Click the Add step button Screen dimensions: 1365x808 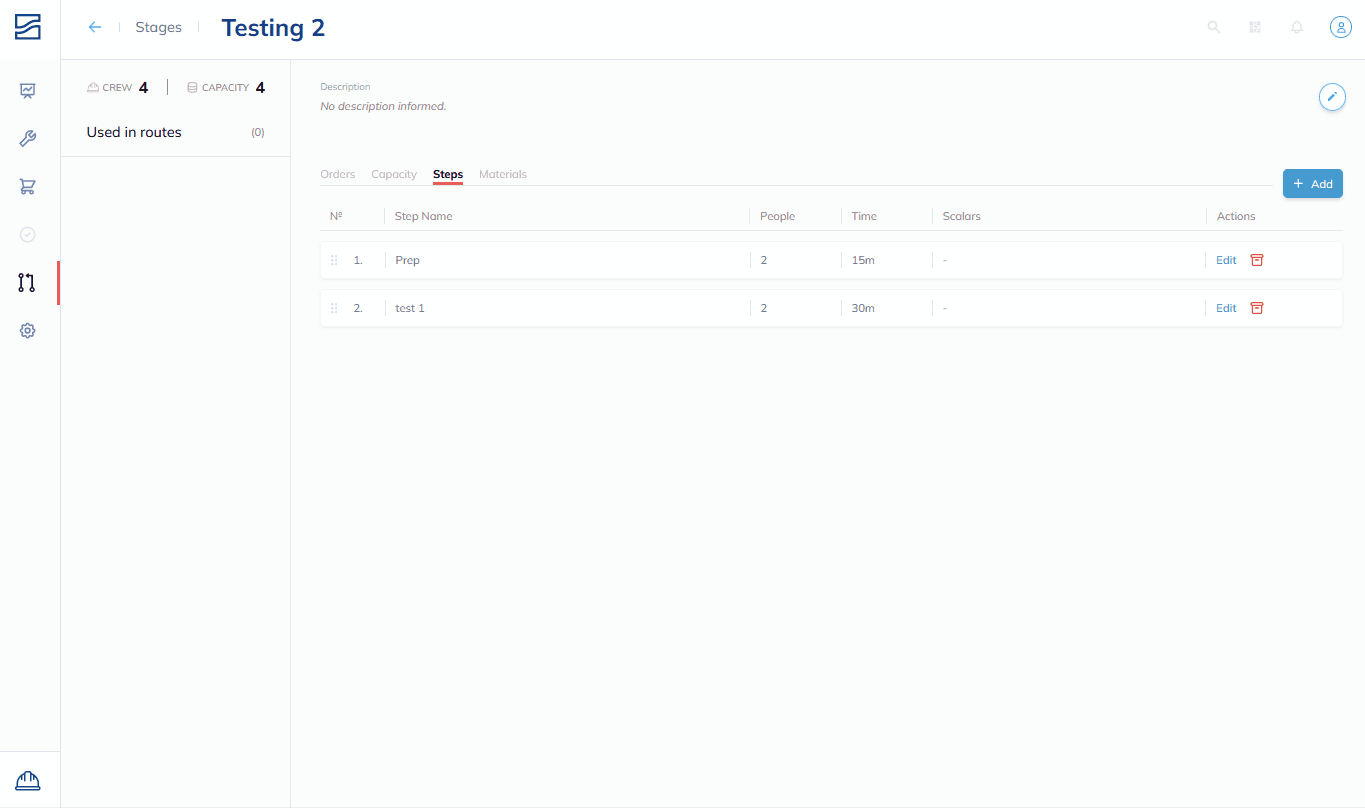point(1313,184)
